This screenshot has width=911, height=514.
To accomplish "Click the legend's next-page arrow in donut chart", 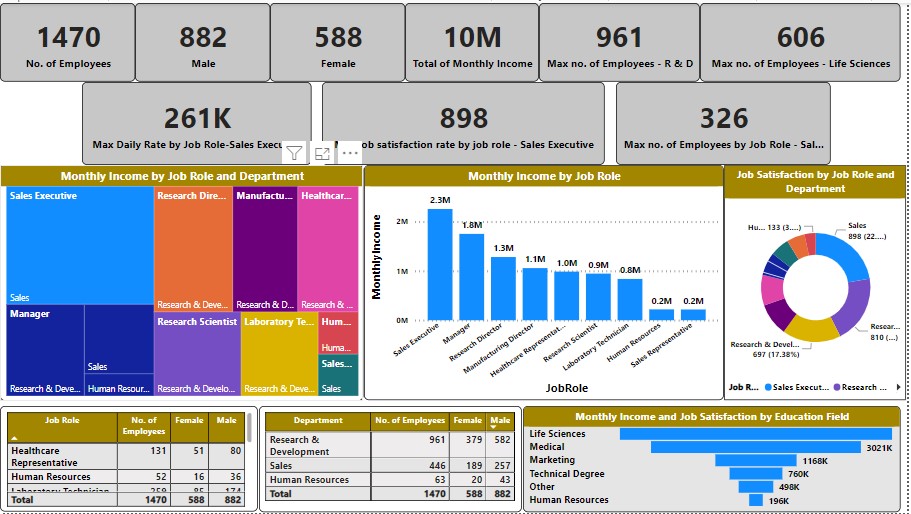I will (x=898, y=387).
